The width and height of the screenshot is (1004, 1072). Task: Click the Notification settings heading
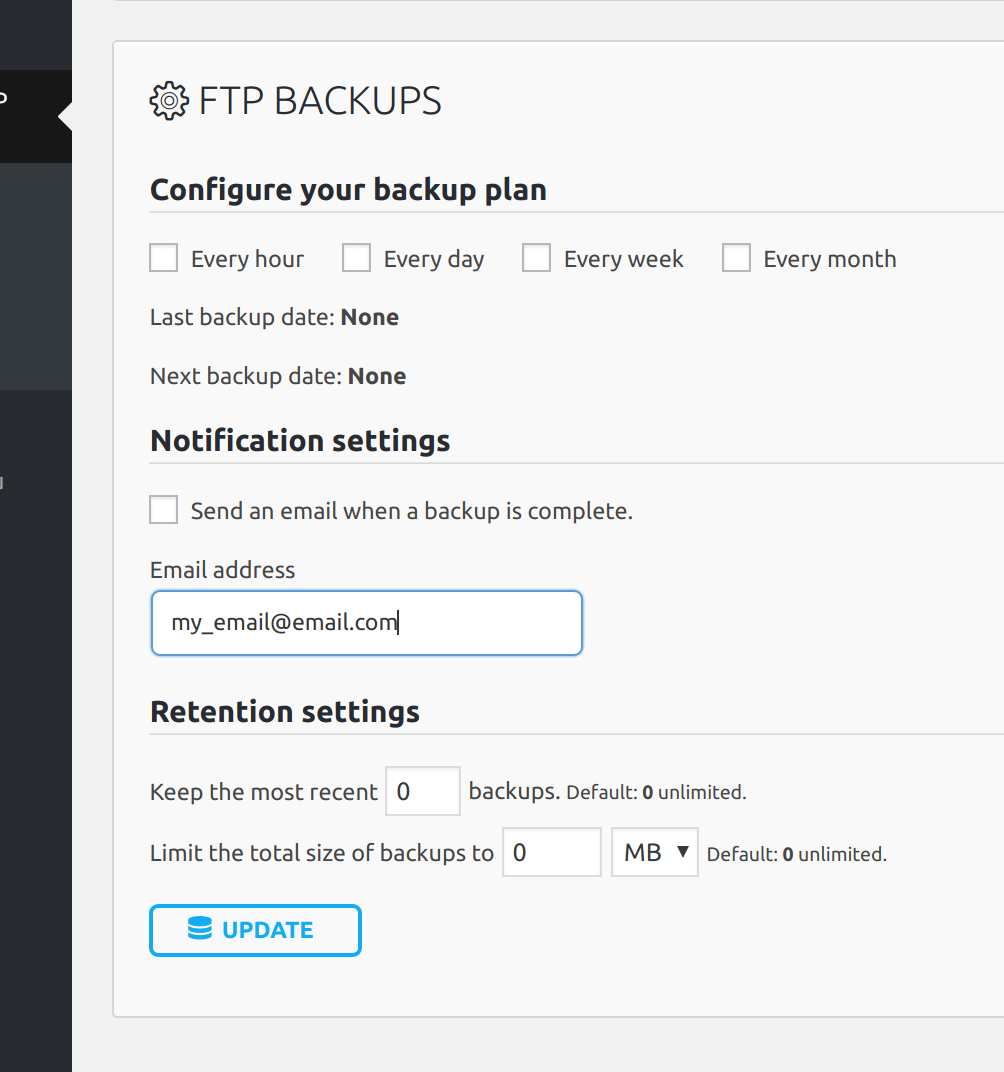pos(300,441)
